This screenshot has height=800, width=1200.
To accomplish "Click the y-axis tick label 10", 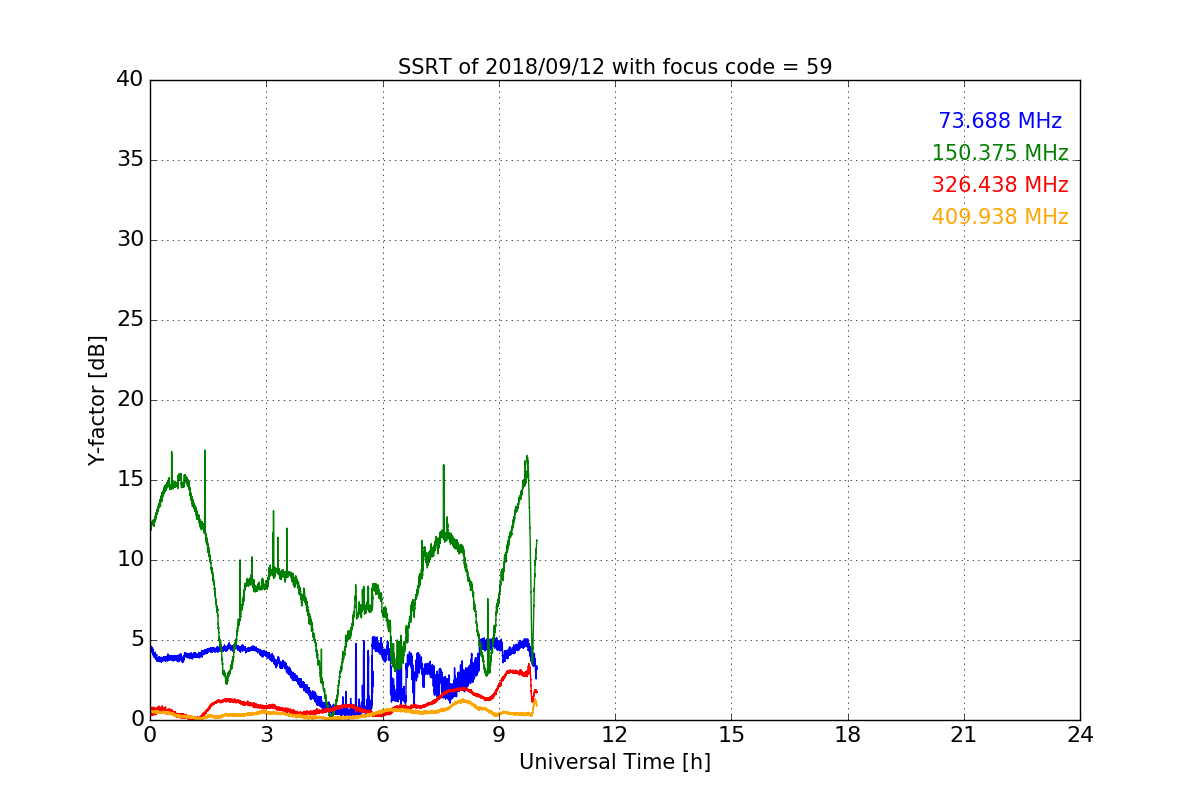I will coord(130,560).
